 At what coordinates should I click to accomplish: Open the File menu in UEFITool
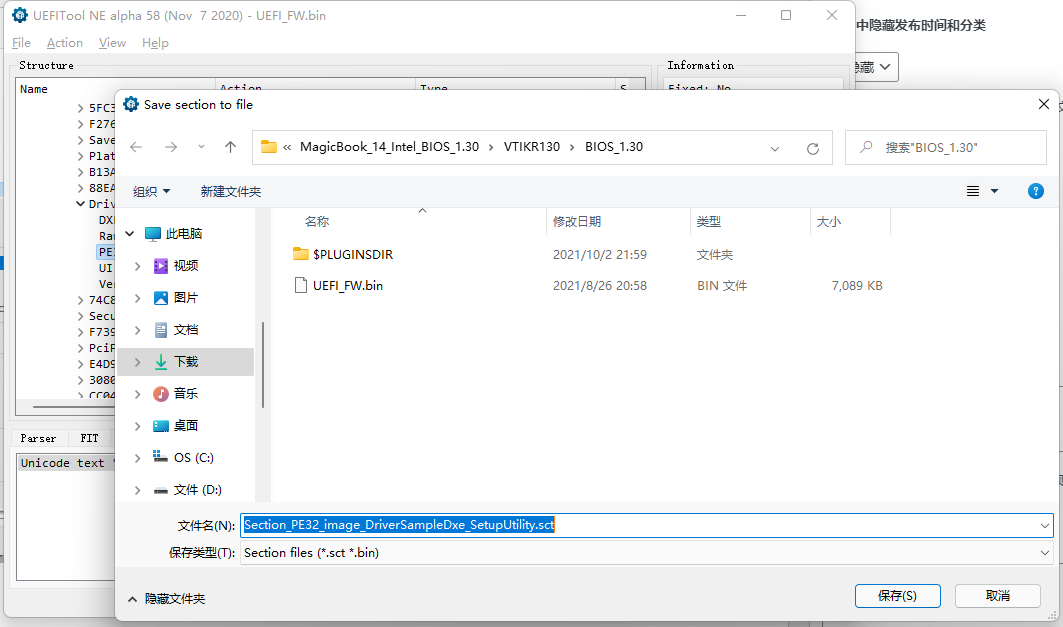(x=21, y=43)
